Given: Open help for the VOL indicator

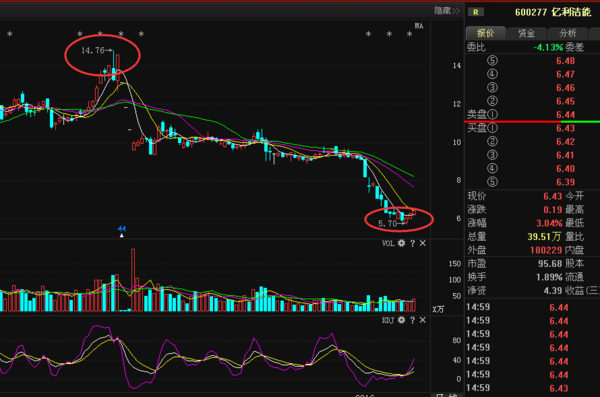Looking at the screenshot, I should pyautogui.click(x=412, y=243).
